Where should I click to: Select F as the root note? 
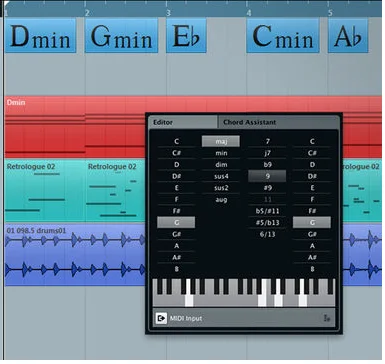coord(176,200)
